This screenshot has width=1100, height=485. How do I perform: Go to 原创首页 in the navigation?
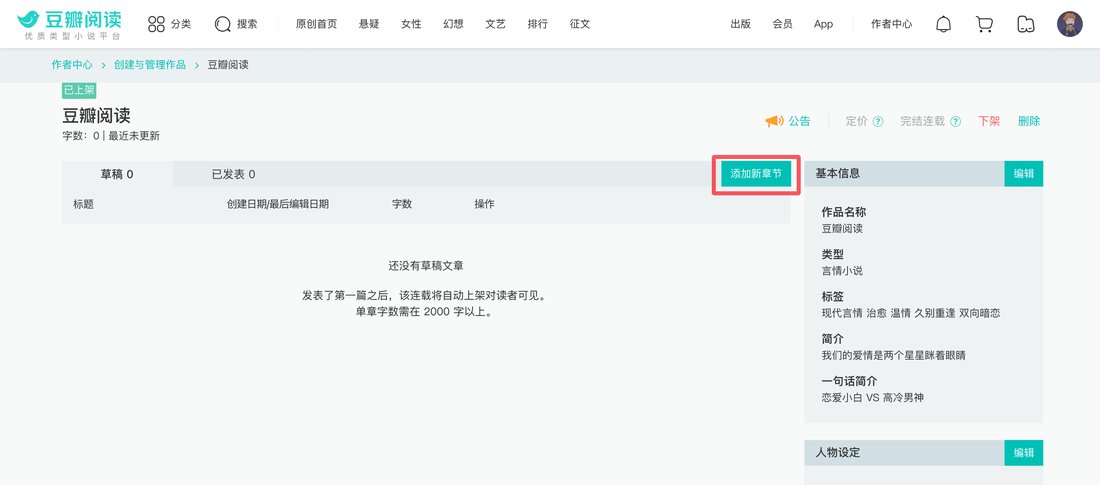tap(316, 24)
